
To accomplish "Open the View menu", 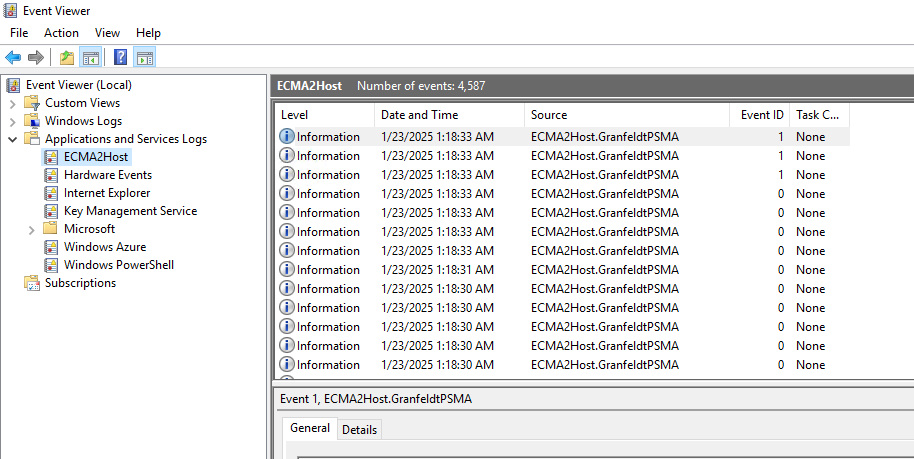I will point(107,33).
